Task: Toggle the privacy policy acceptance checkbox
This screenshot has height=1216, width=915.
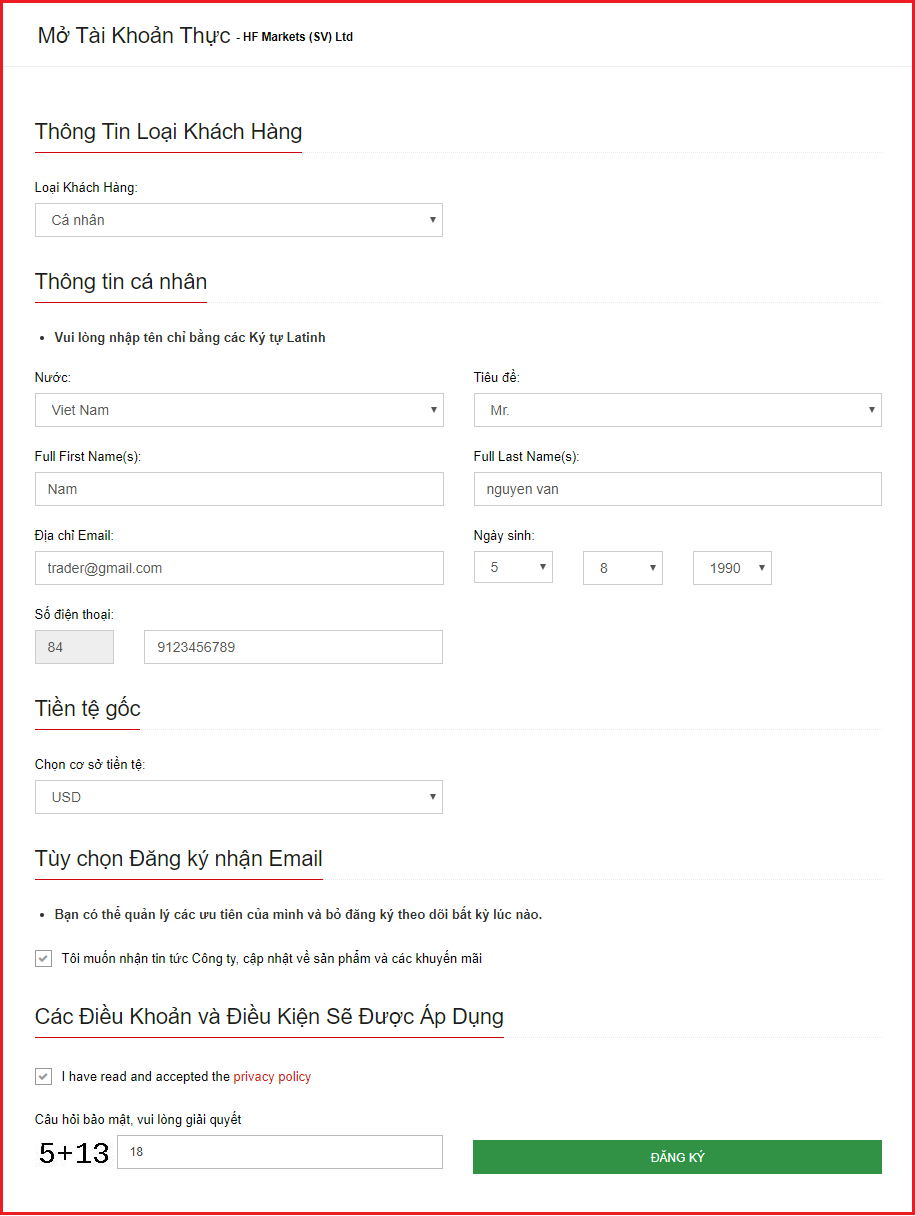Action: pos(43,1076)
